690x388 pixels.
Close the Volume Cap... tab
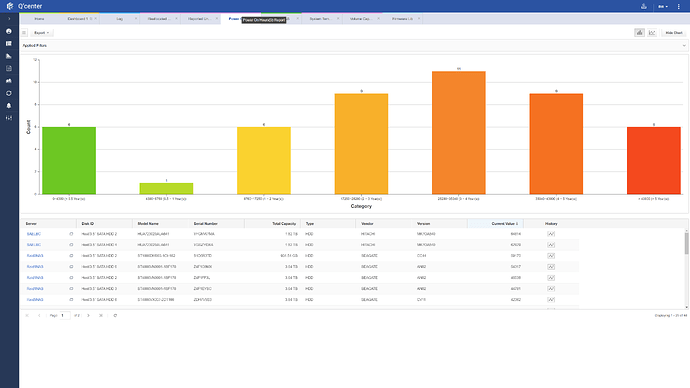click(x=378, y=18)
